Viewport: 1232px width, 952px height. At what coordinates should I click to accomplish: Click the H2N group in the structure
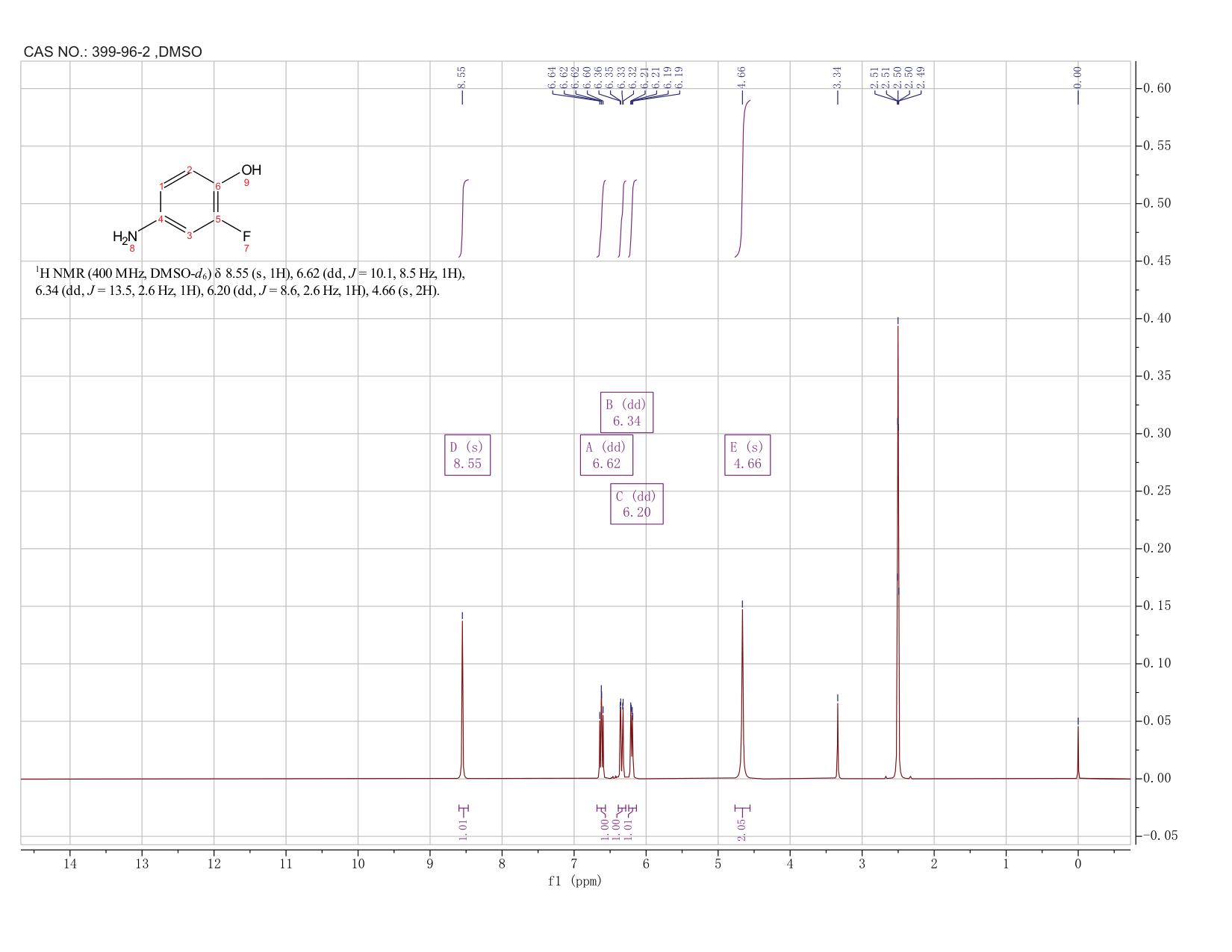[x=125, y=237]
